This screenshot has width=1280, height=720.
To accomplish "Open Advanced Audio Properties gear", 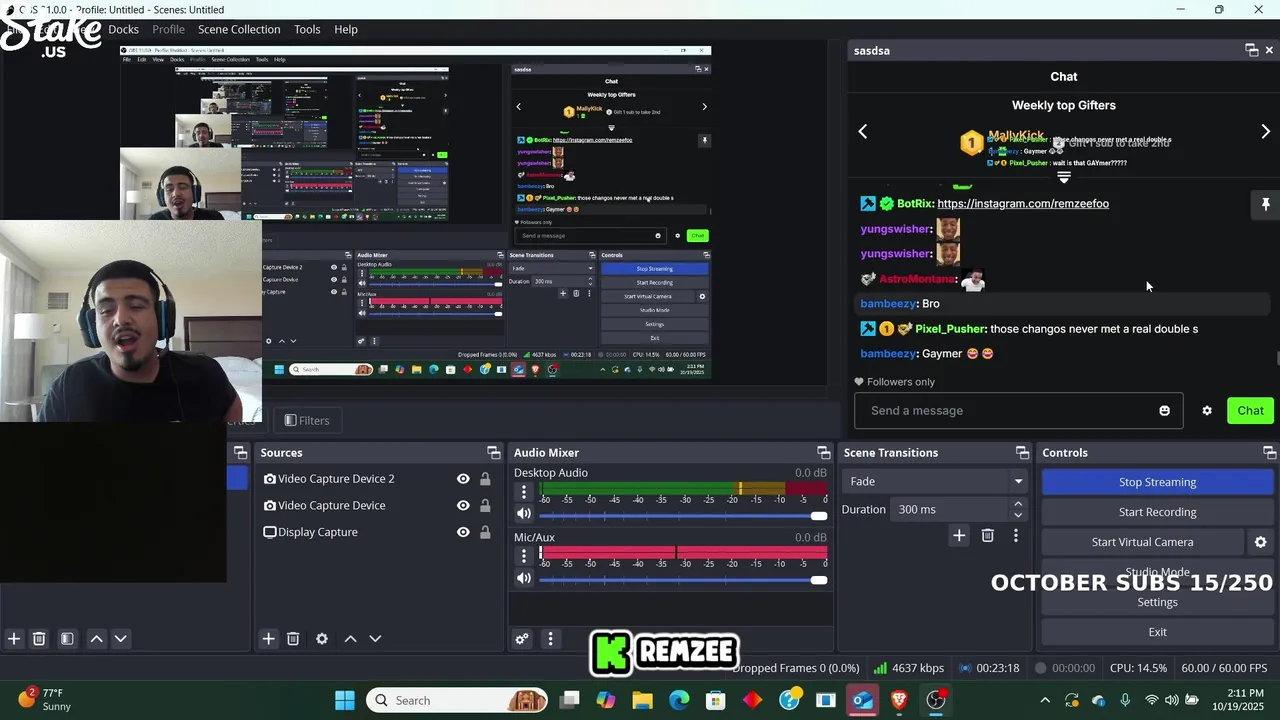I will pos(521,639).
